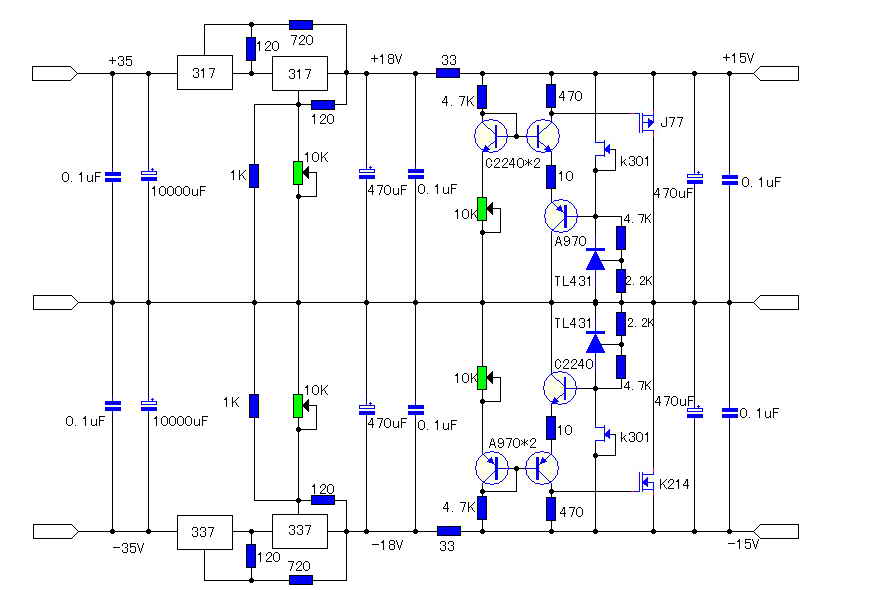Click the 0.1uF capacitor nearest the +15V output

[x=730, y=180]
